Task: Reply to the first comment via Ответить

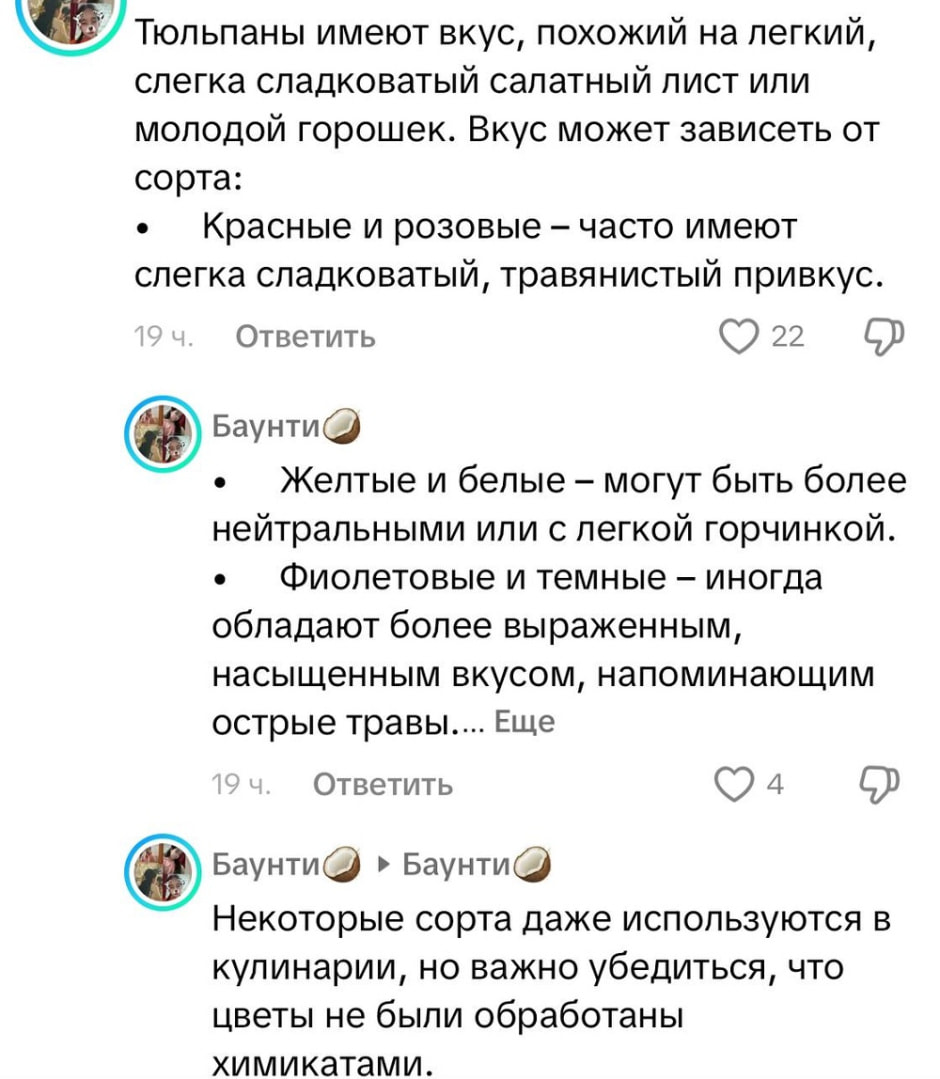Action: 305,337
